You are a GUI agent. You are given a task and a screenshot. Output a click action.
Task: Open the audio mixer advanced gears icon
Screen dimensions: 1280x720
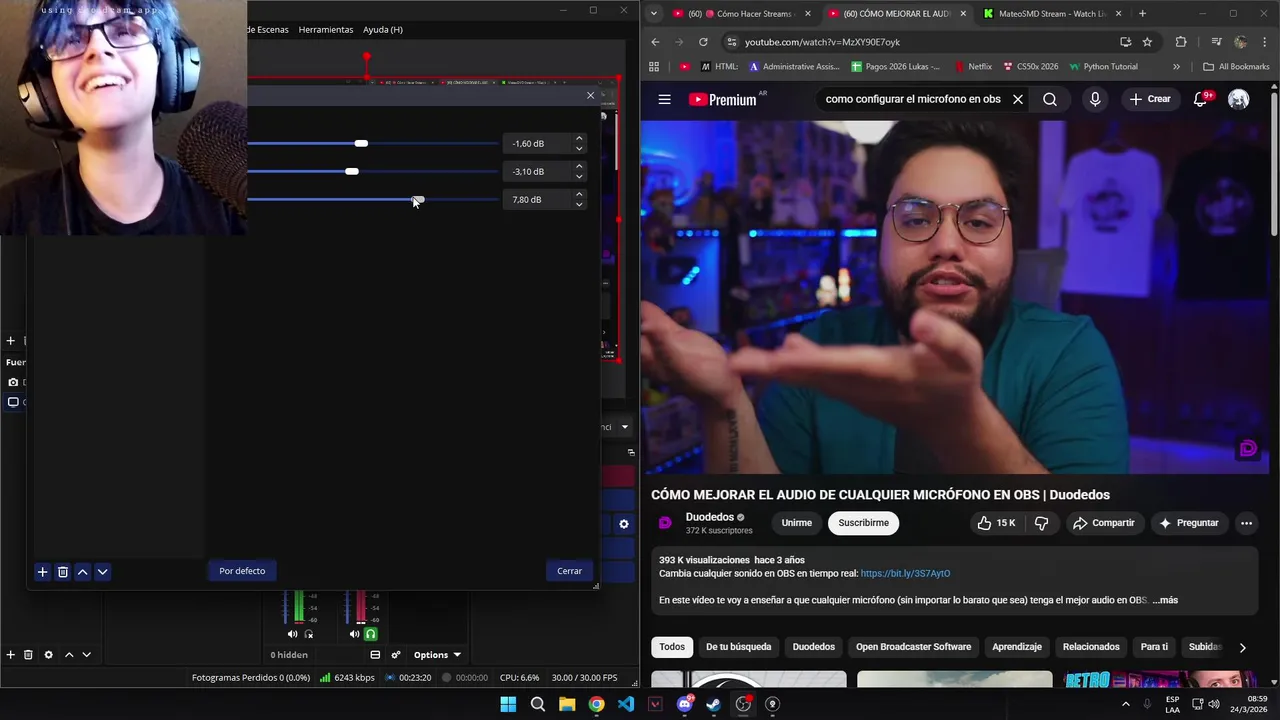pos(396,655)
